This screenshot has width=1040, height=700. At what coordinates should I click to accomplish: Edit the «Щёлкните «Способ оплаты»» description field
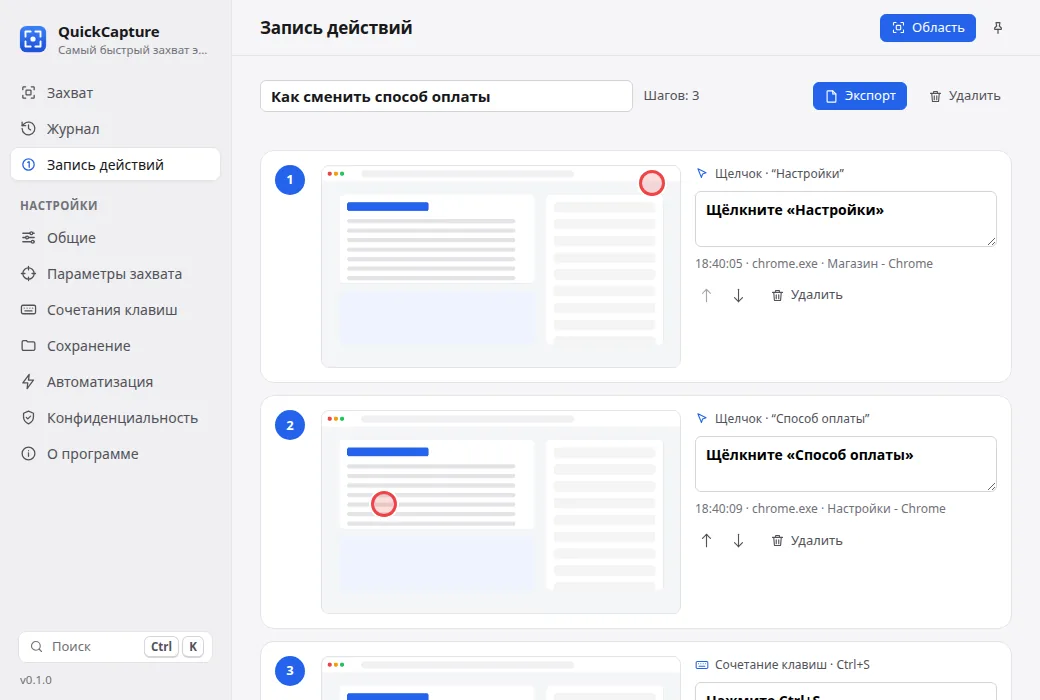846,464
